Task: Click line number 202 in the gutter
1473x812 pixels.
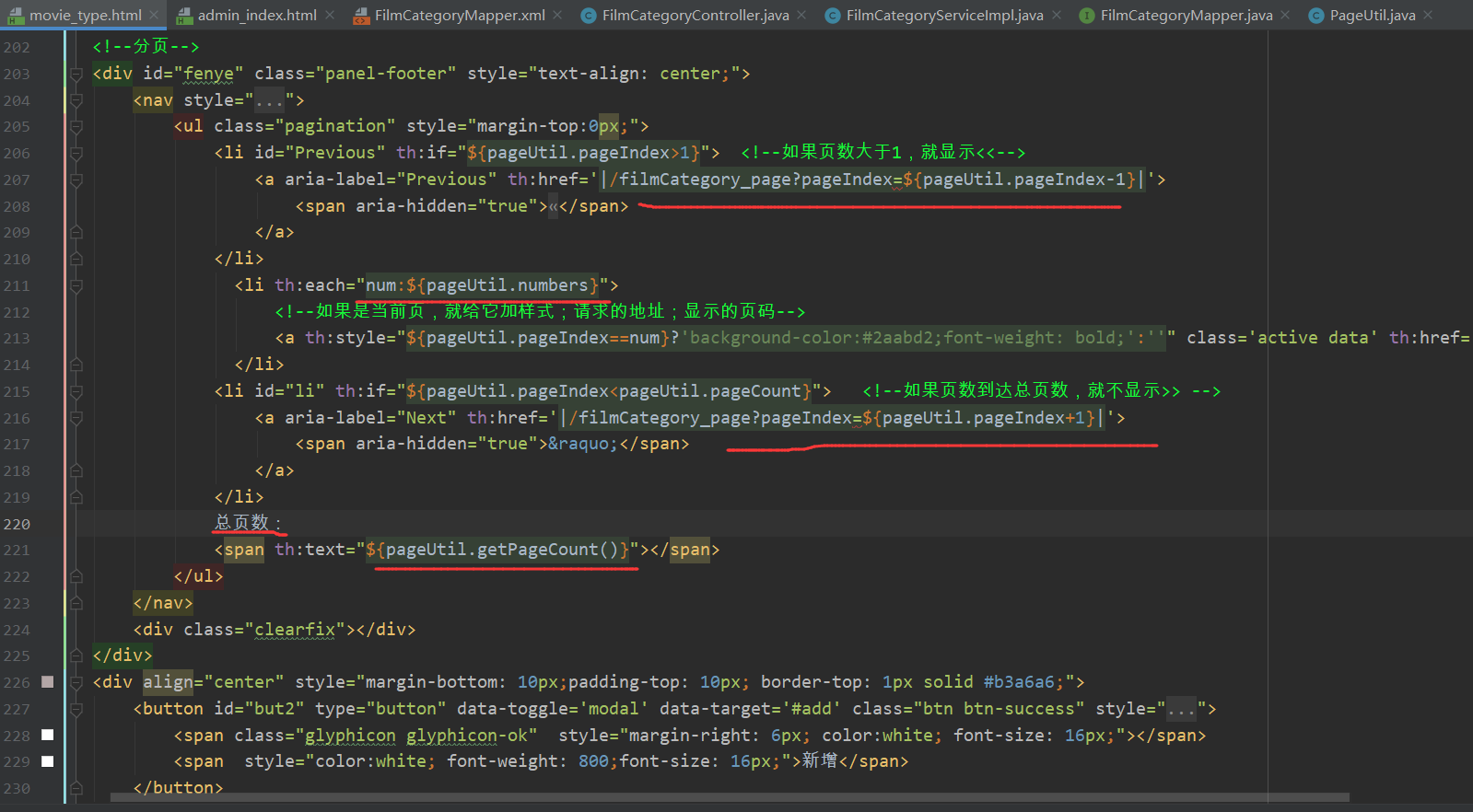Action: pyautogui.click(x=17, y=47)
